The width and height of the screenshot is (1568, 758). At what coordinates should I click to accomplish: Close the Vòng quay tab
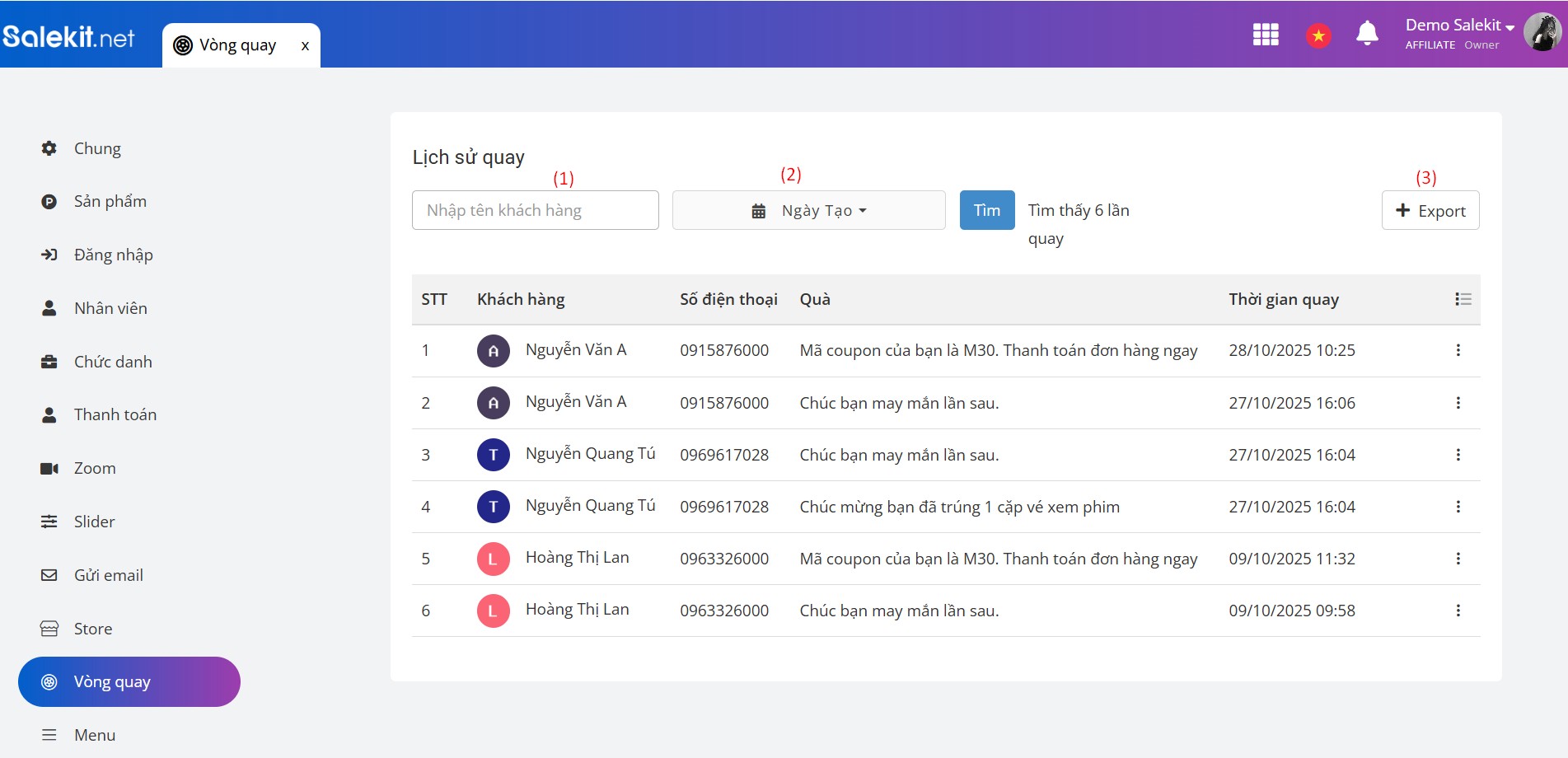click(x=305, y=46)
